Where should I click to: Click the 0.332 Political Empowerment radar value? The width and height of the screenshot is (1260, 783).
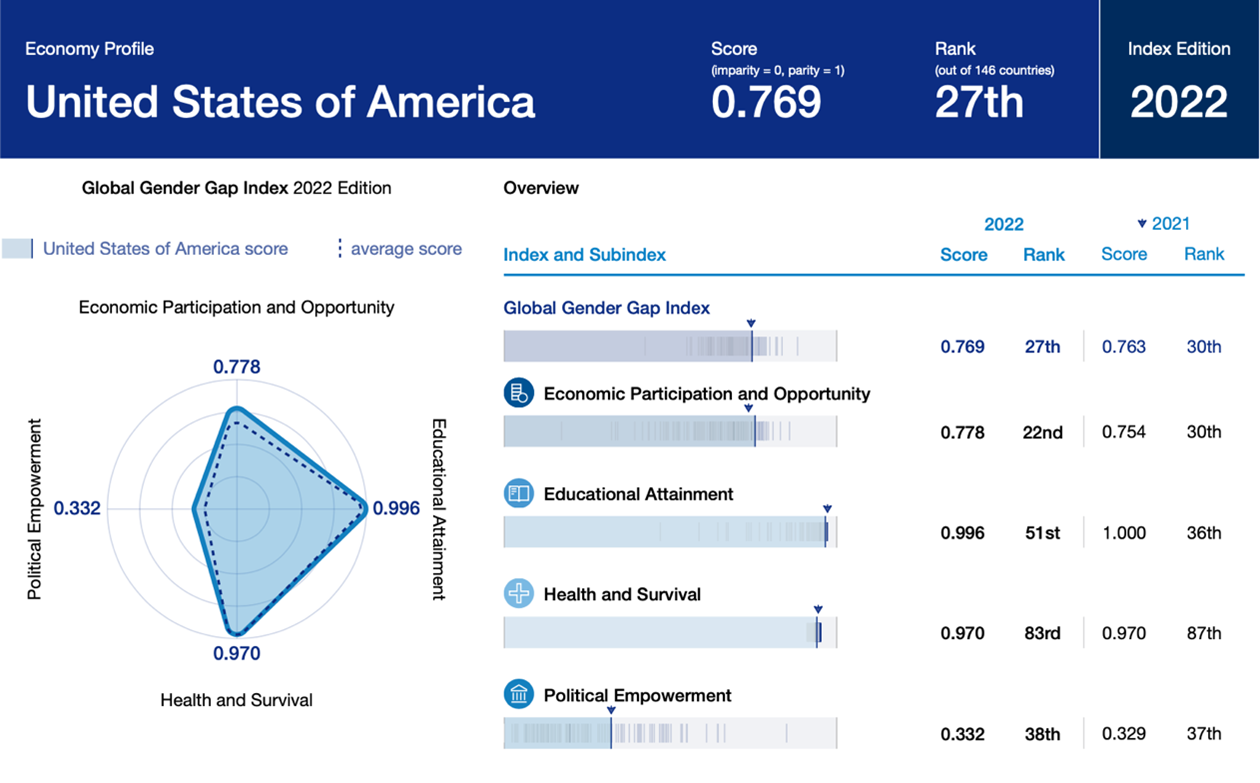[77, 509]
